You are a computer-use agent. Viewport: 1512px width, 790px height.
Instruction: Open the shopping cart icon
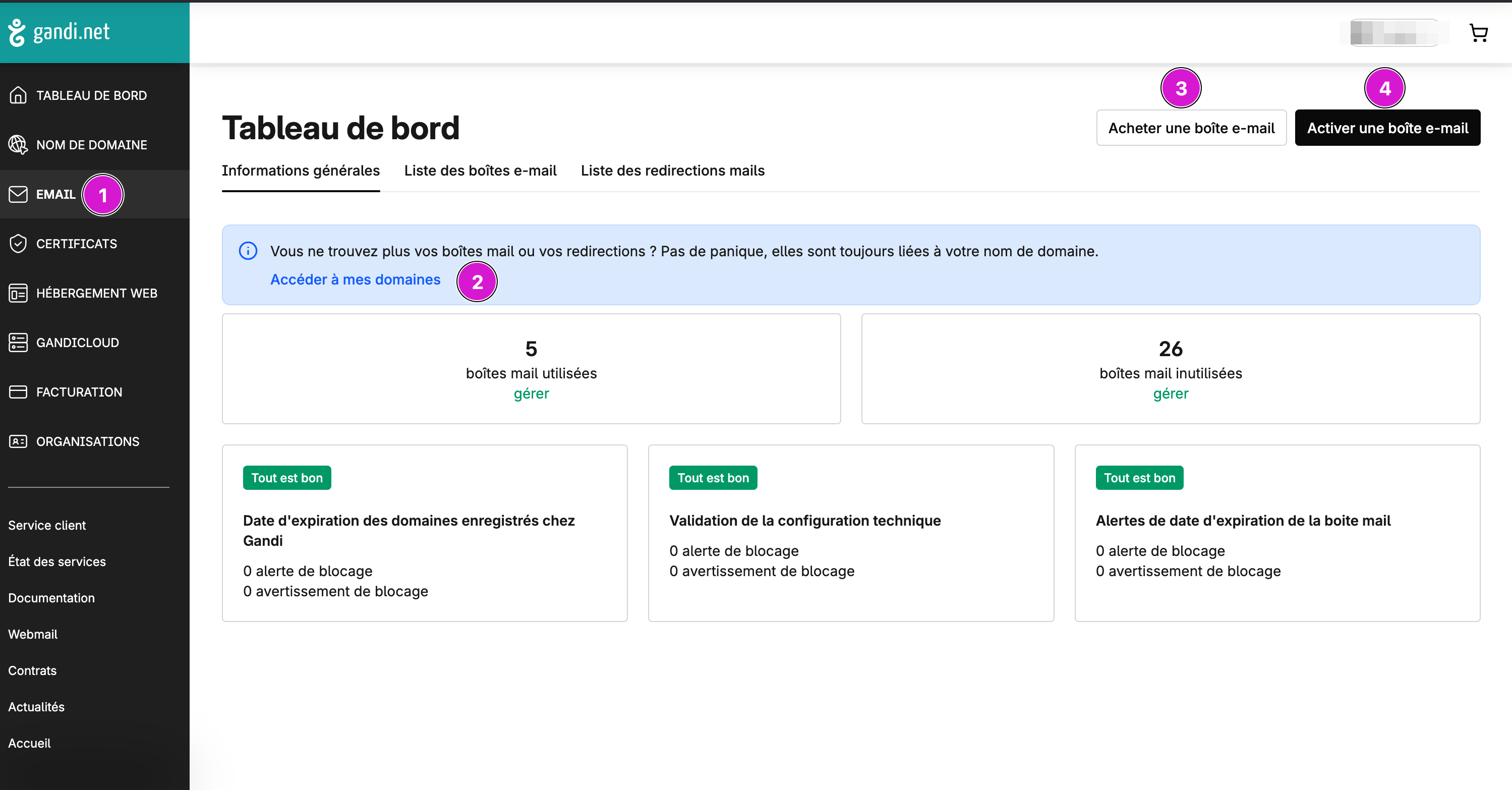pos(1478,33)
